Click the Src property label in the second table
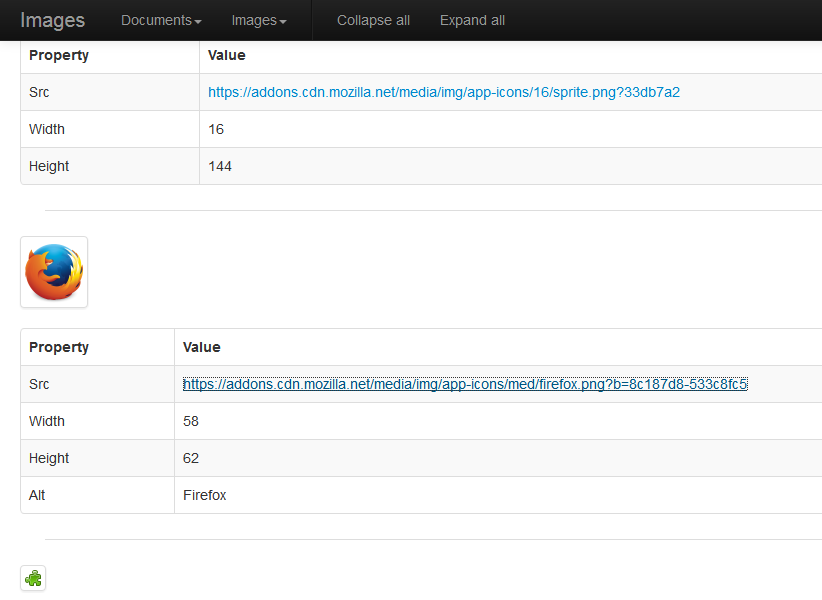Viewport: 822px width, 600px height. coord(39,384)
